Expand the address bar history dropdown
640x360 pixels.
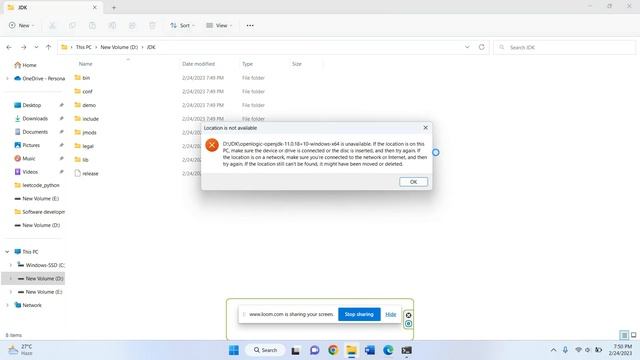[467, 47]
